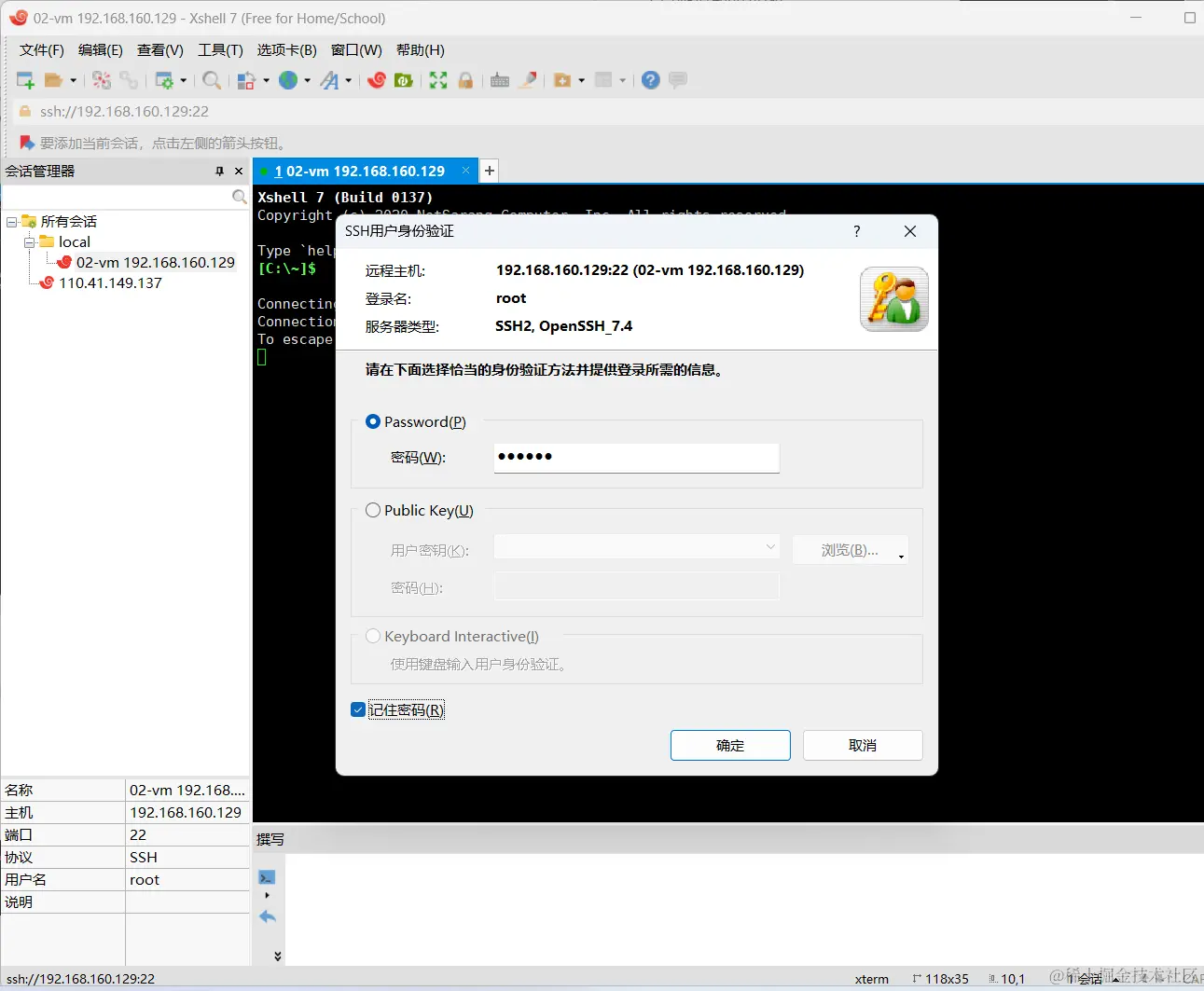The image size is (1204, 991).
Task: Click the 密码(W) password field
Action: [x=636, y=457]
